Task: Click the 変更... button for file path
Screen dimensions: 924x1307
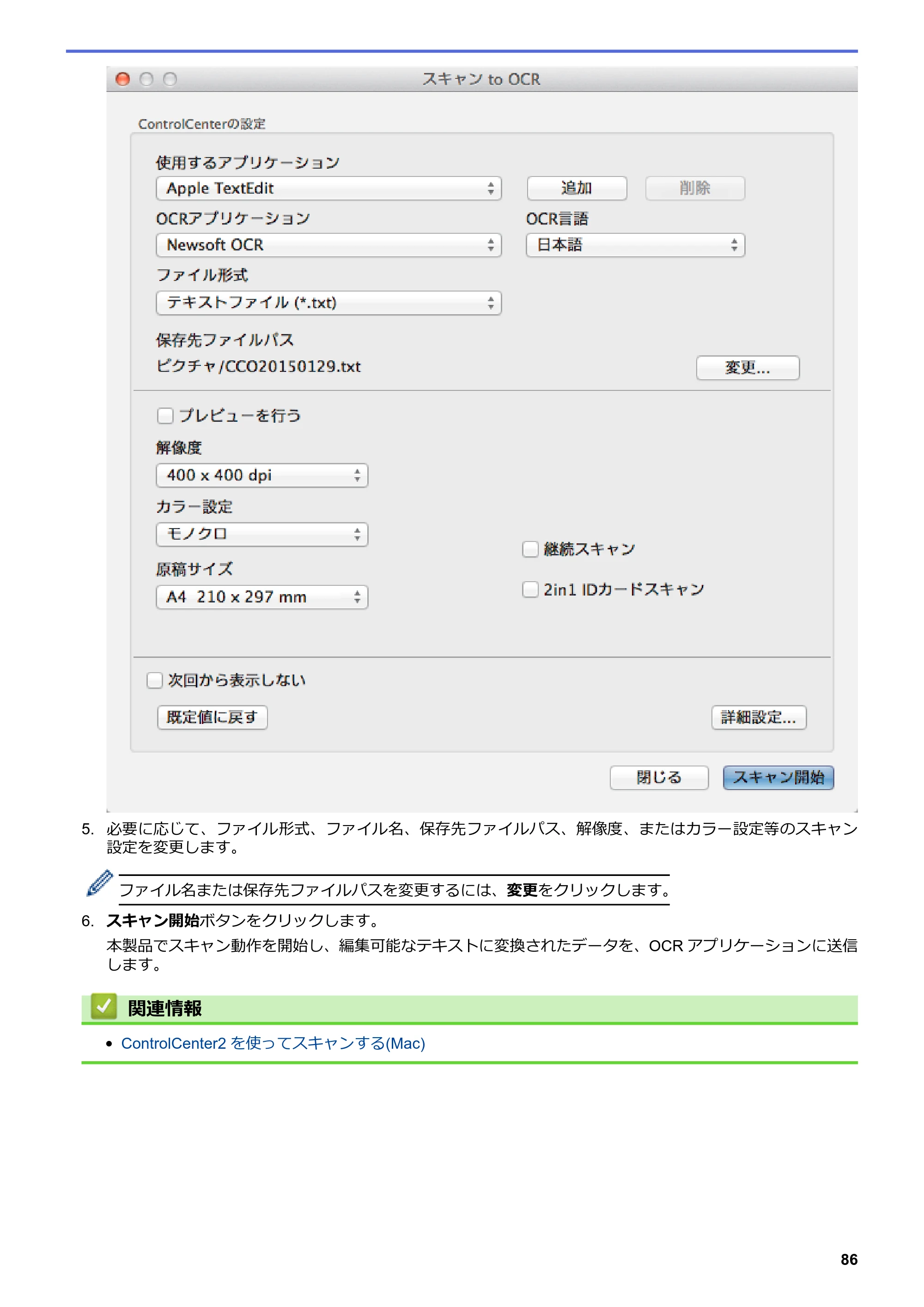Action: point(748,368)
